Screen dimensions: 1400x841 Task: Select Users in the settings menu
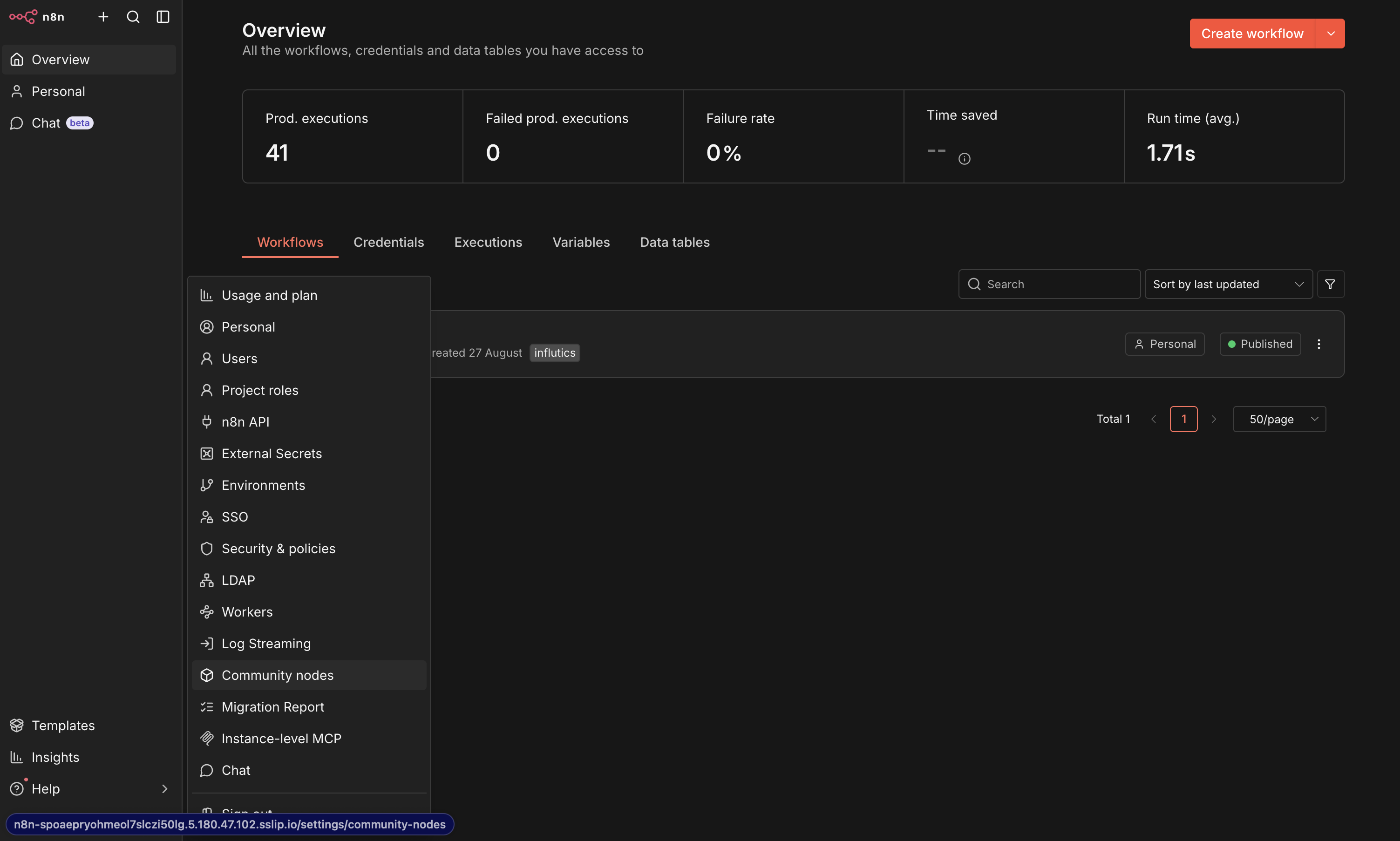tap(309, 359)
